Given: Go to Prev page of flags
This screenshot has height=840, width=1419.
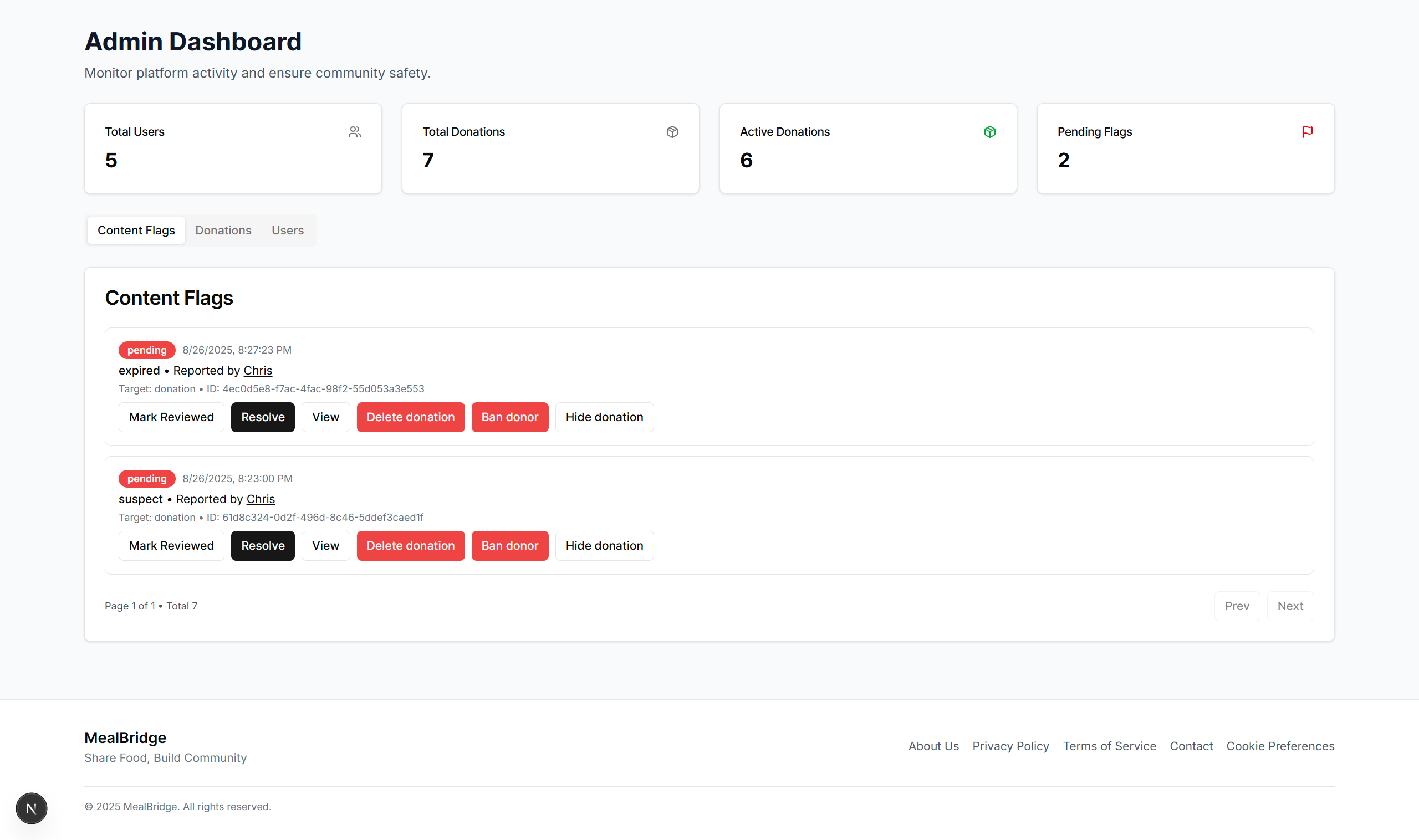Looking at the screenshot, I should 1237,606.
